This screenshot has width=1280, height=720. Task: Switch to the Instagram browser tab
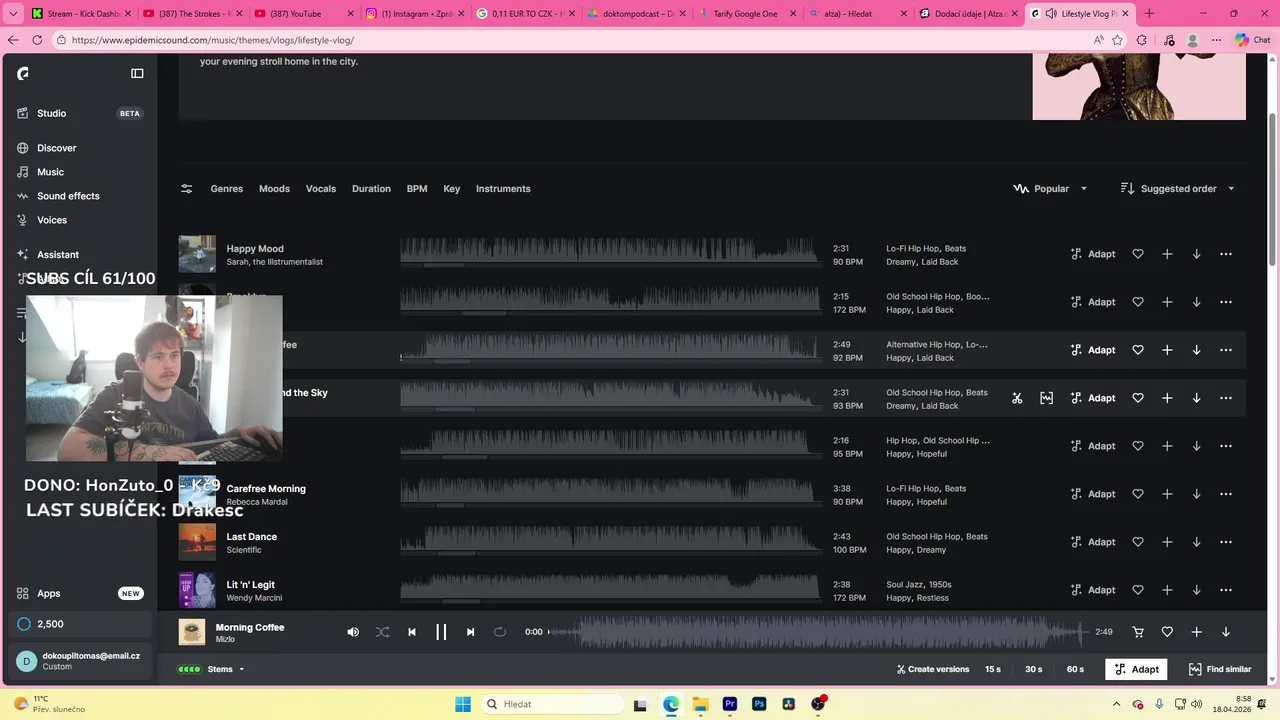(x=415, y=14)
